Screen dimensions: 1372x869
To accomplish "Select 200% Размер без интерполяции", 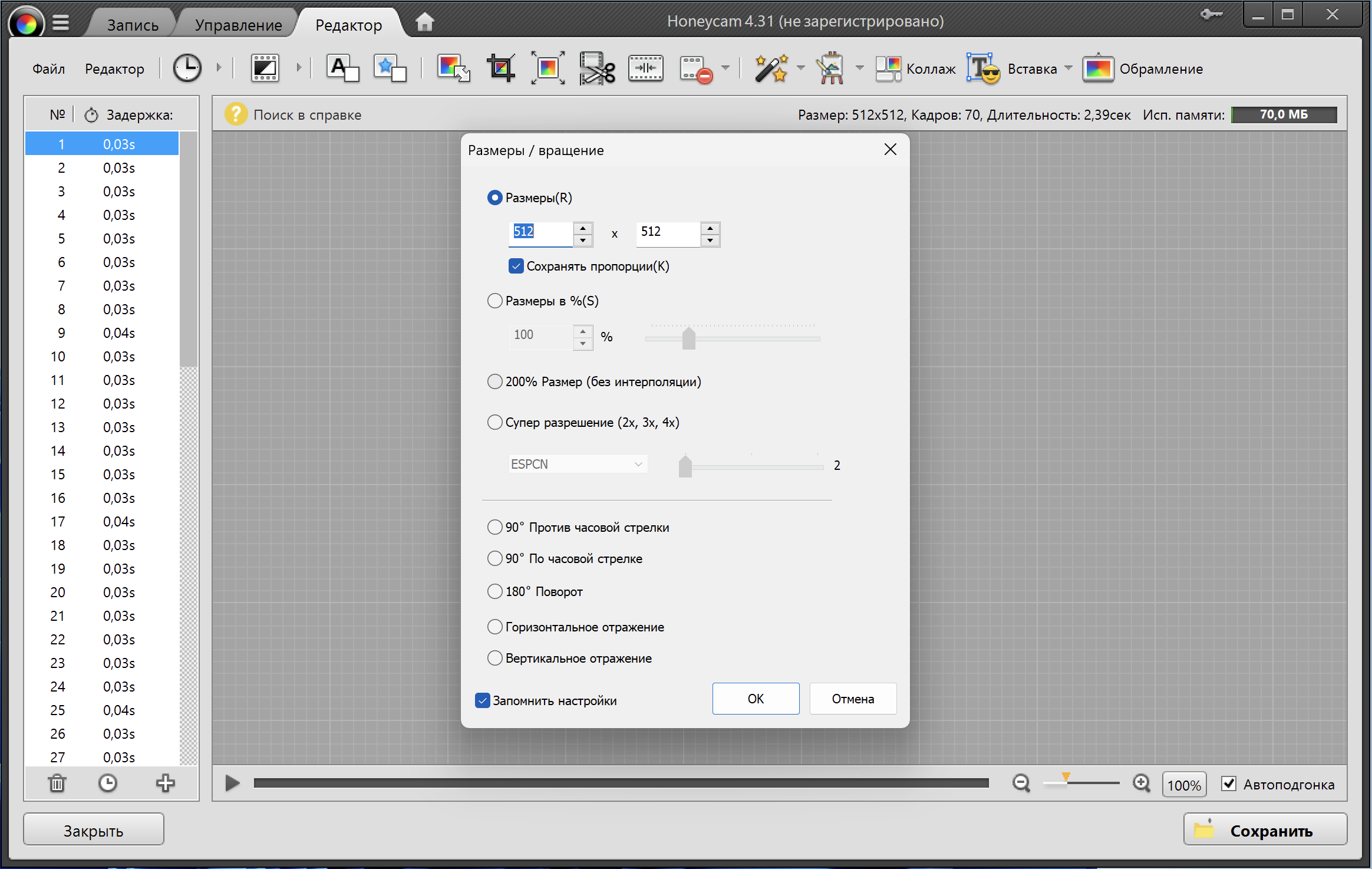I will point(494,381).
